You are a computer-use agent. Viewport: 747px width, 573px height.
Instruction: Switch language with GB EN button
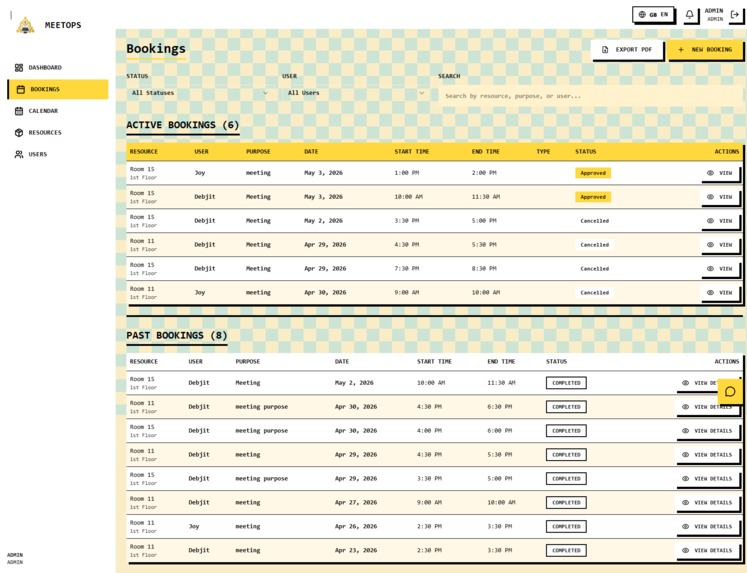653,14
